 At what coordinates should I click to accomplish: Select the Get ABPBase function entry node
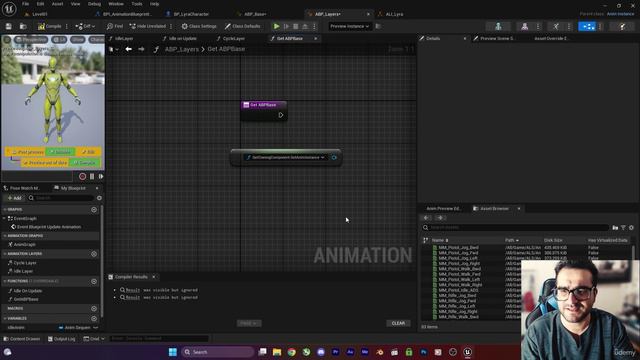264,110
